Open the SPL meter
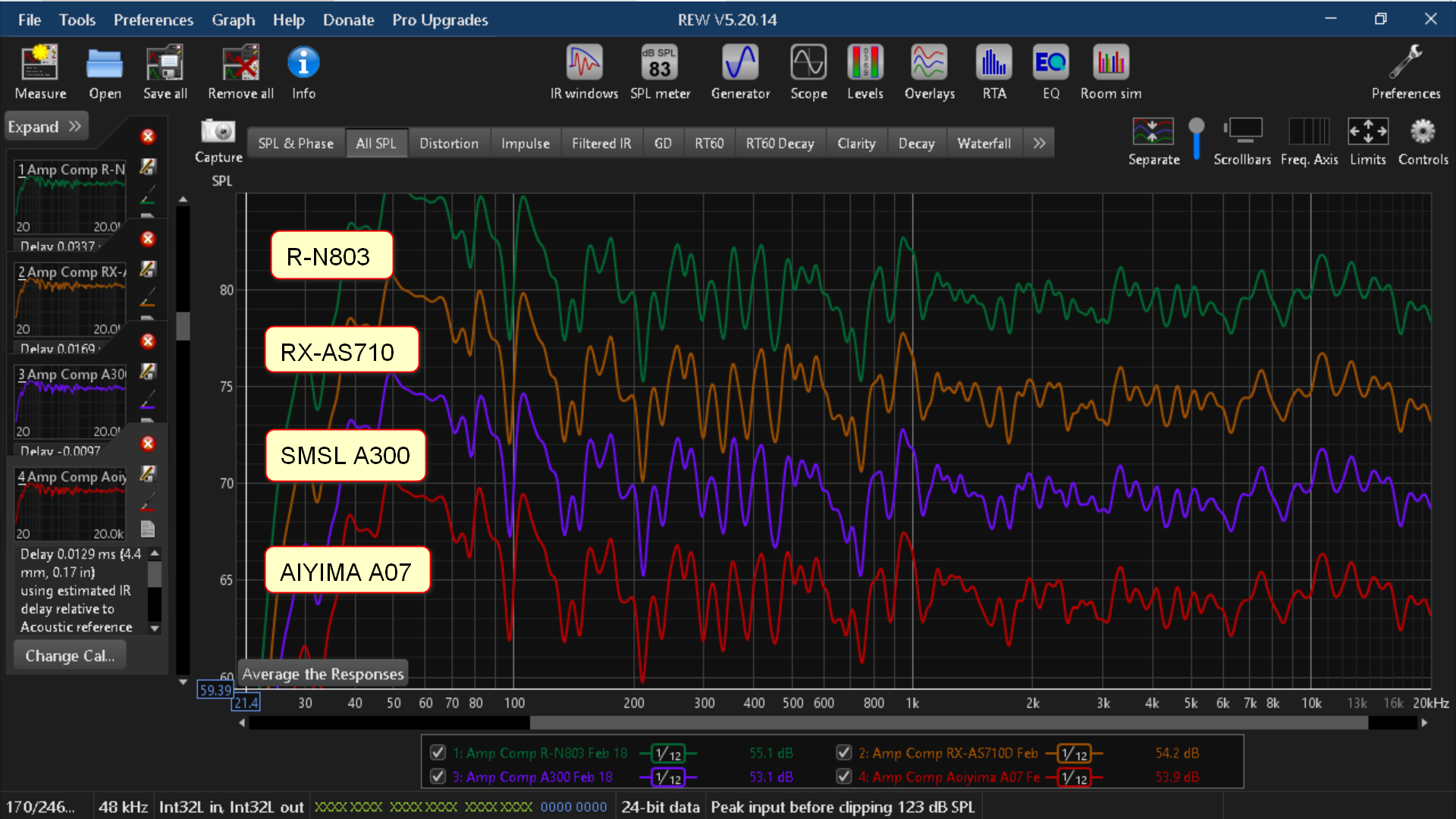 click(660, 72)
